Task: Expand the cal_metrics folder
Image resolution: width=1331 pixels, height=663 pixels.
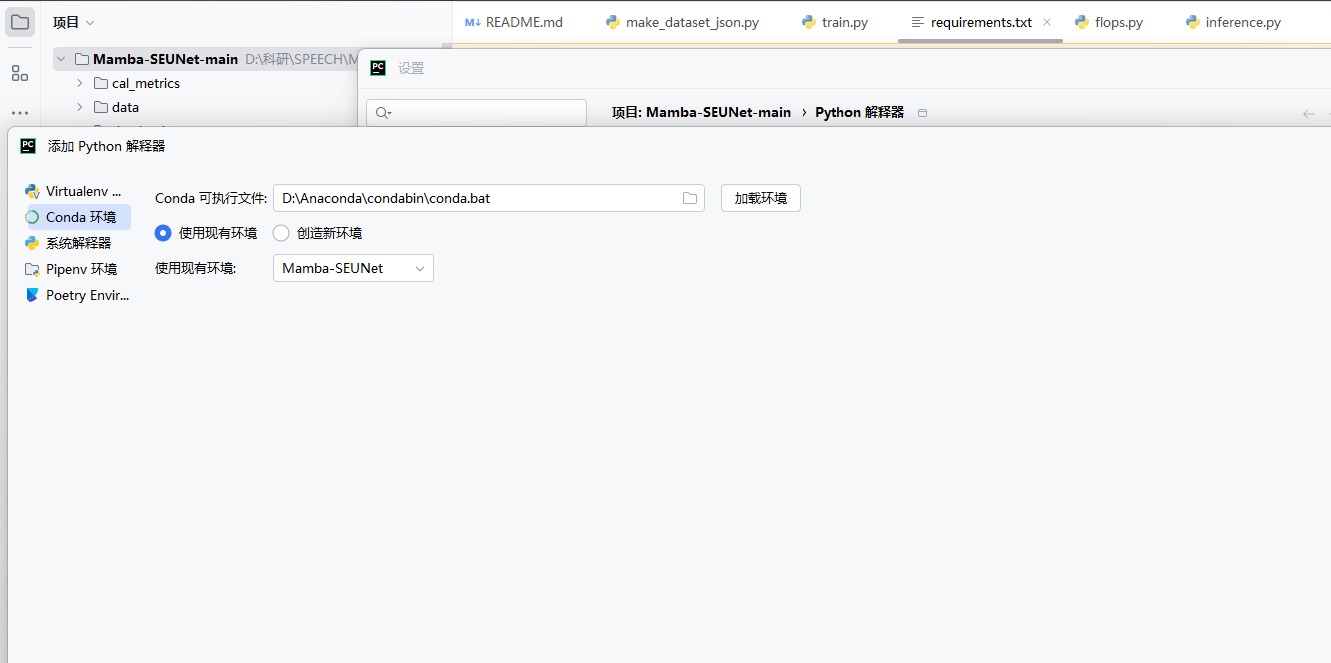Action: (79, 83)
